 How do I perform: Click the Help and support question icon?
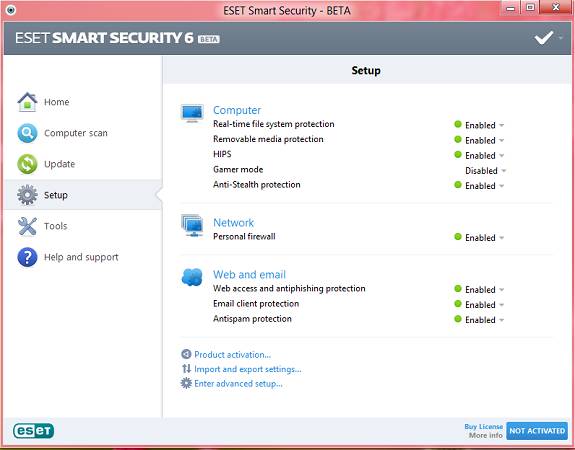pos(27,257)
